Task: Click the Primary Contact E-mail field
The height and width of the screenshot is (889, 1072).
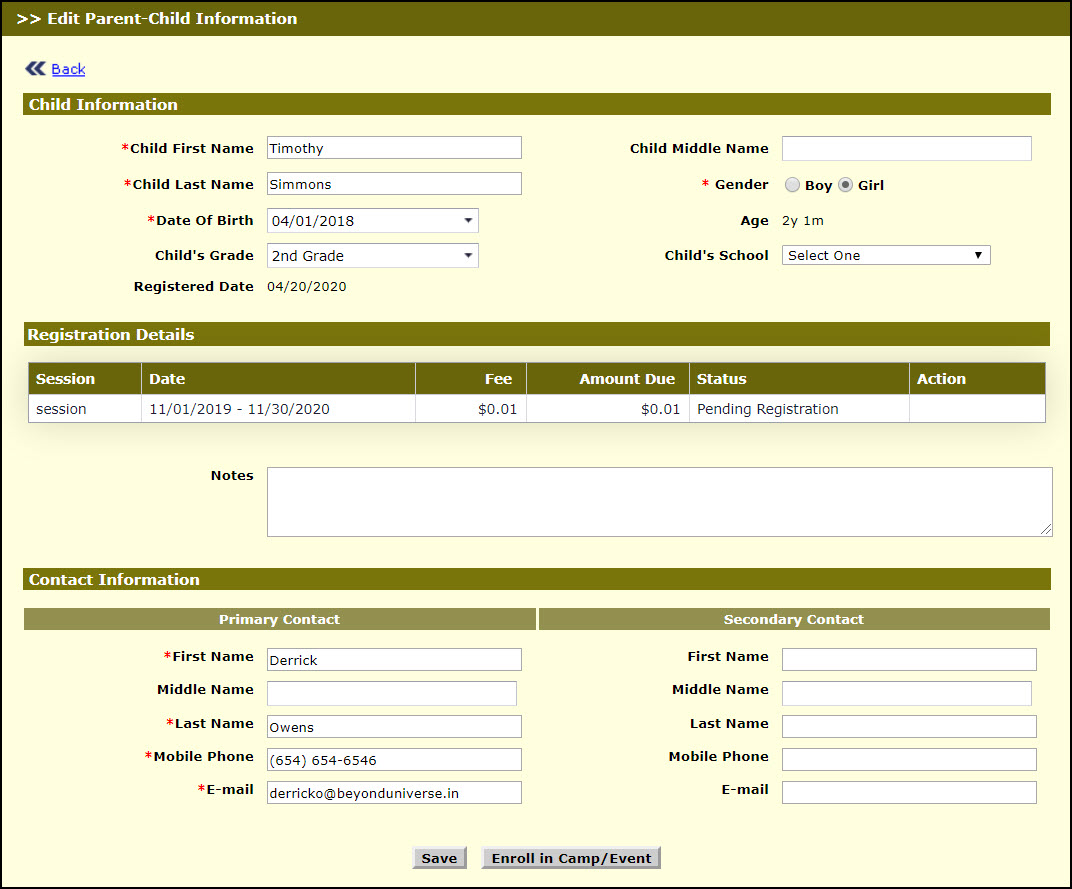Action: 394,793
